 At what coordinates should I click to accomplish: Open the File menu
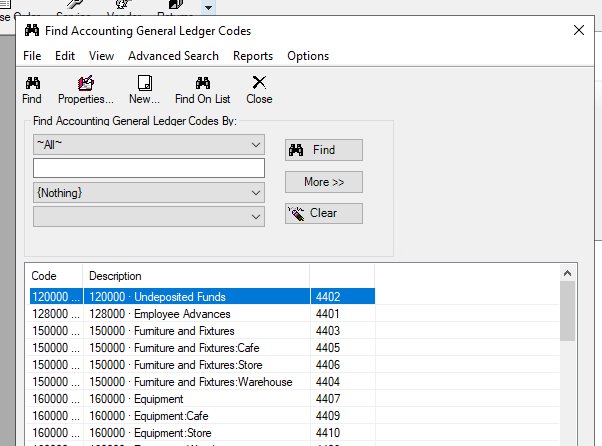pos(32,56)
